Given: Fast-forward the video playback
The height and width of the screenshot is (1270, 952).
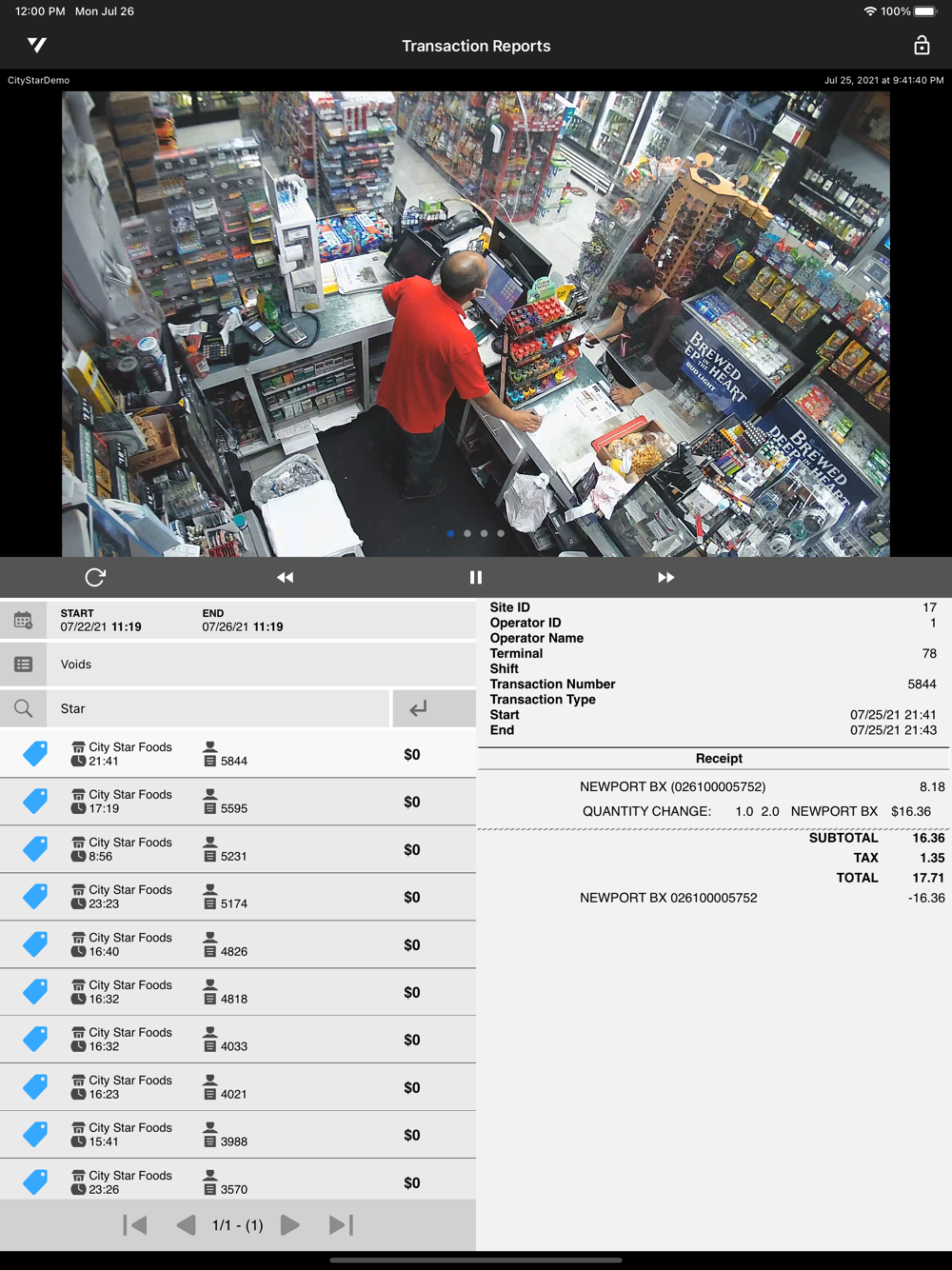Looking at the screenshot, I should [666, 577].
